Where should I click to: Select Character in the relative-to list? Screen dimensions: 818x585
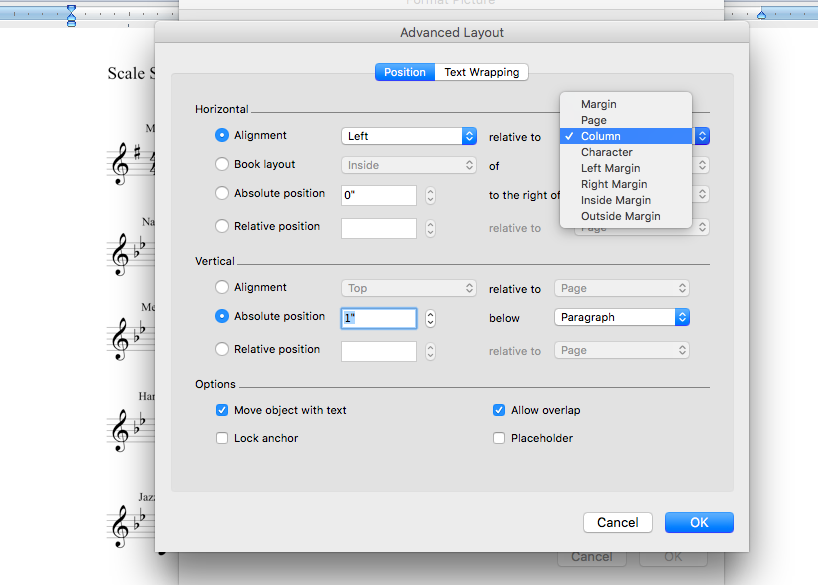606,152
